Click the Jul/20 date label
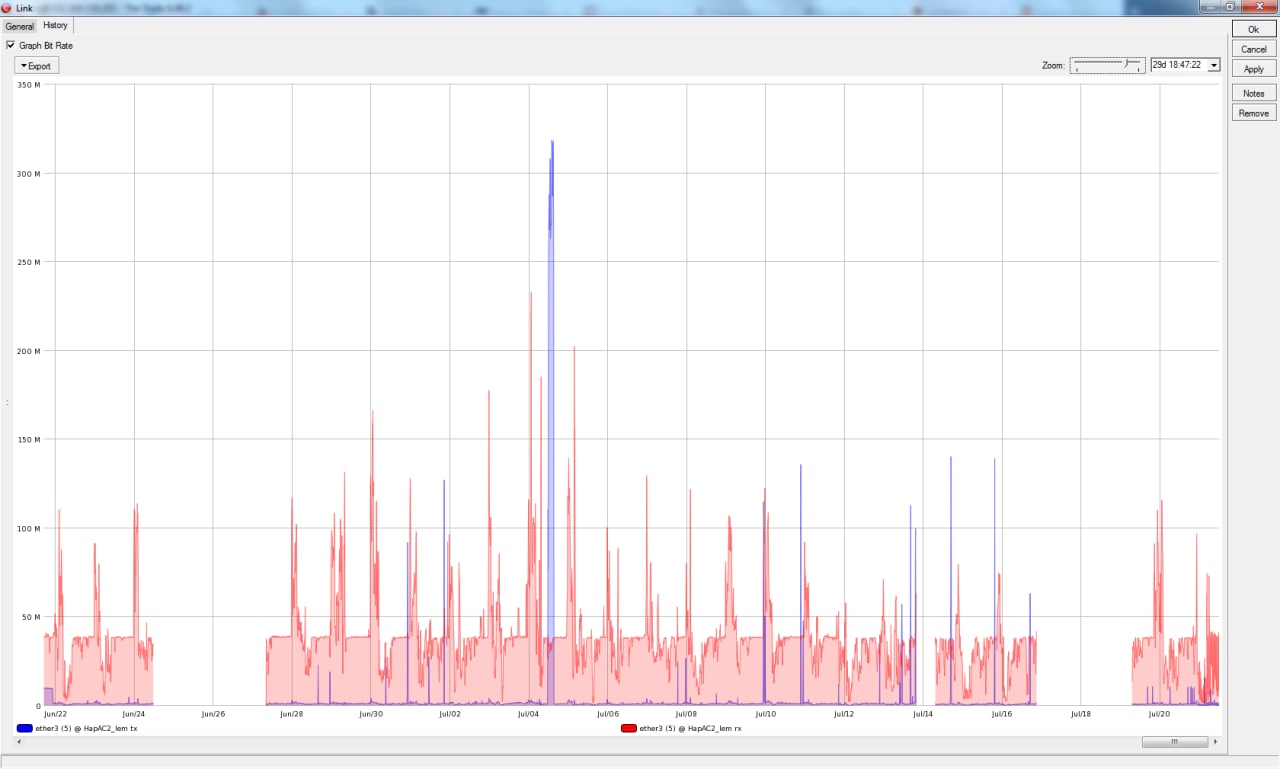The width and height of the screenshot is (1280, 769). 1159,714
